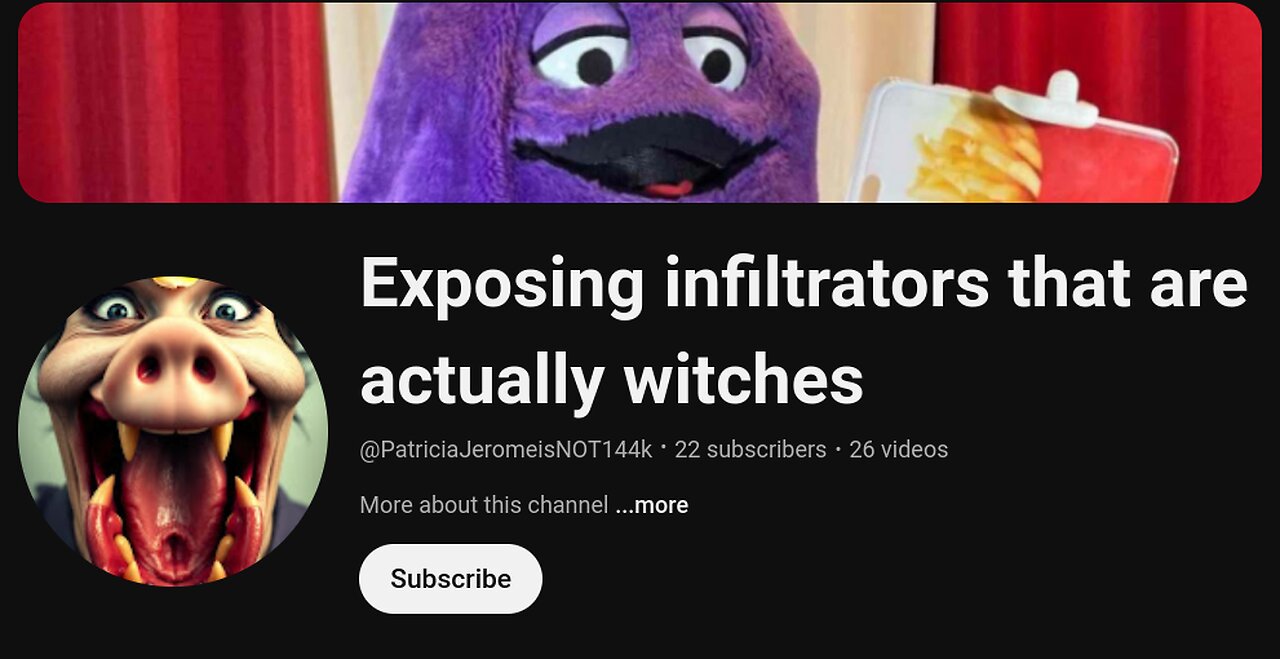Click the fries phone case in banner

tap(1010, 140)
